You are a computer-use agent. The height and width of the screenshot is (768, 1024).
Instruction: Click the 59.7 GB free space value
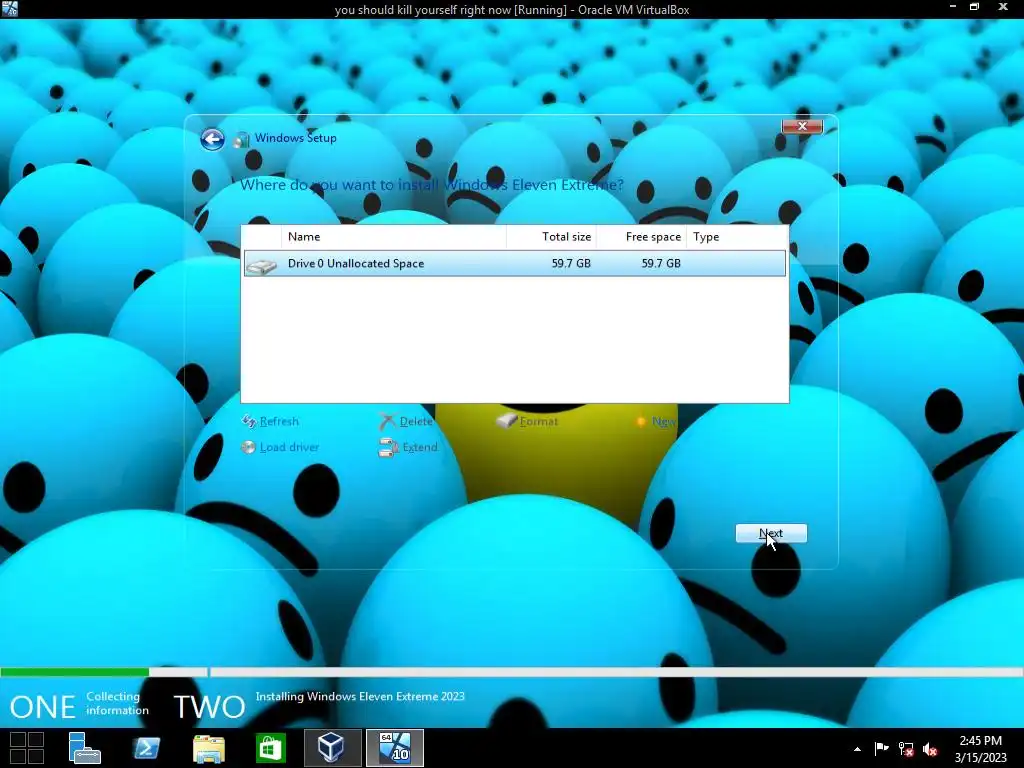(x=661, y=263)
